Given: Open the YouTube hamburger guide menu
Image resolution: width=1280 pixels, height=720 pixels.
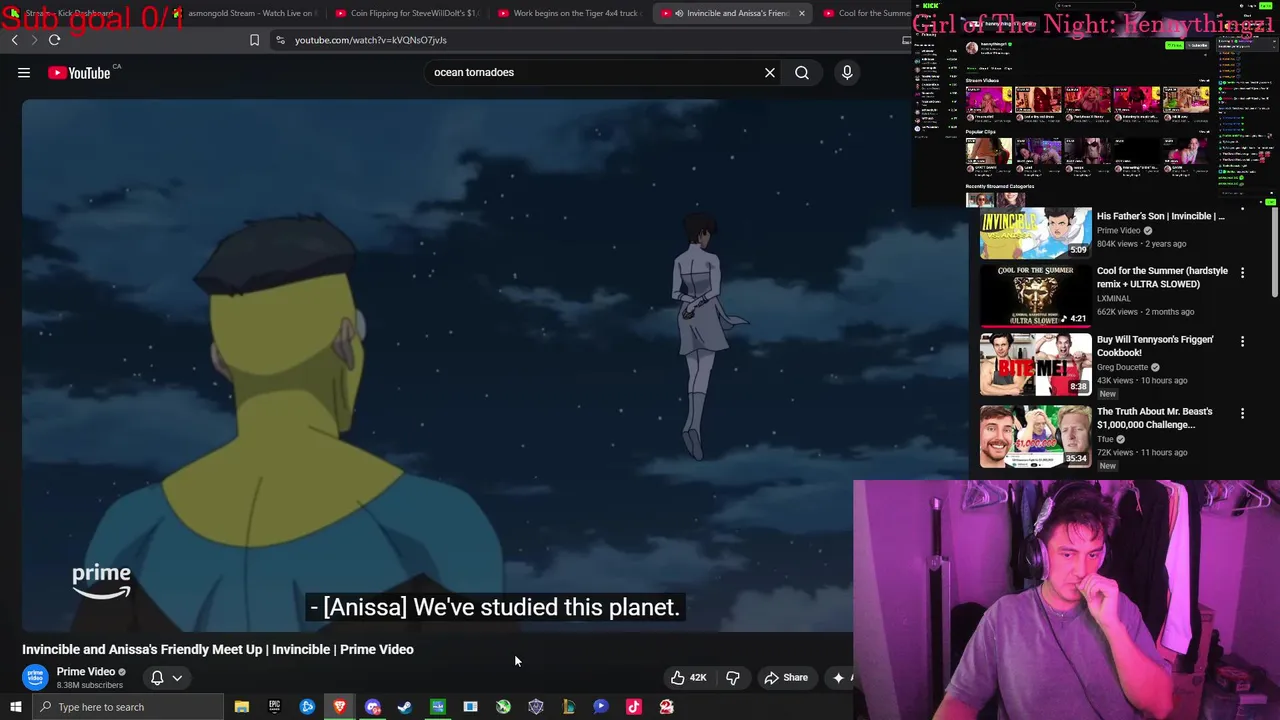Looking at the screenshot, I should [24, 72].
